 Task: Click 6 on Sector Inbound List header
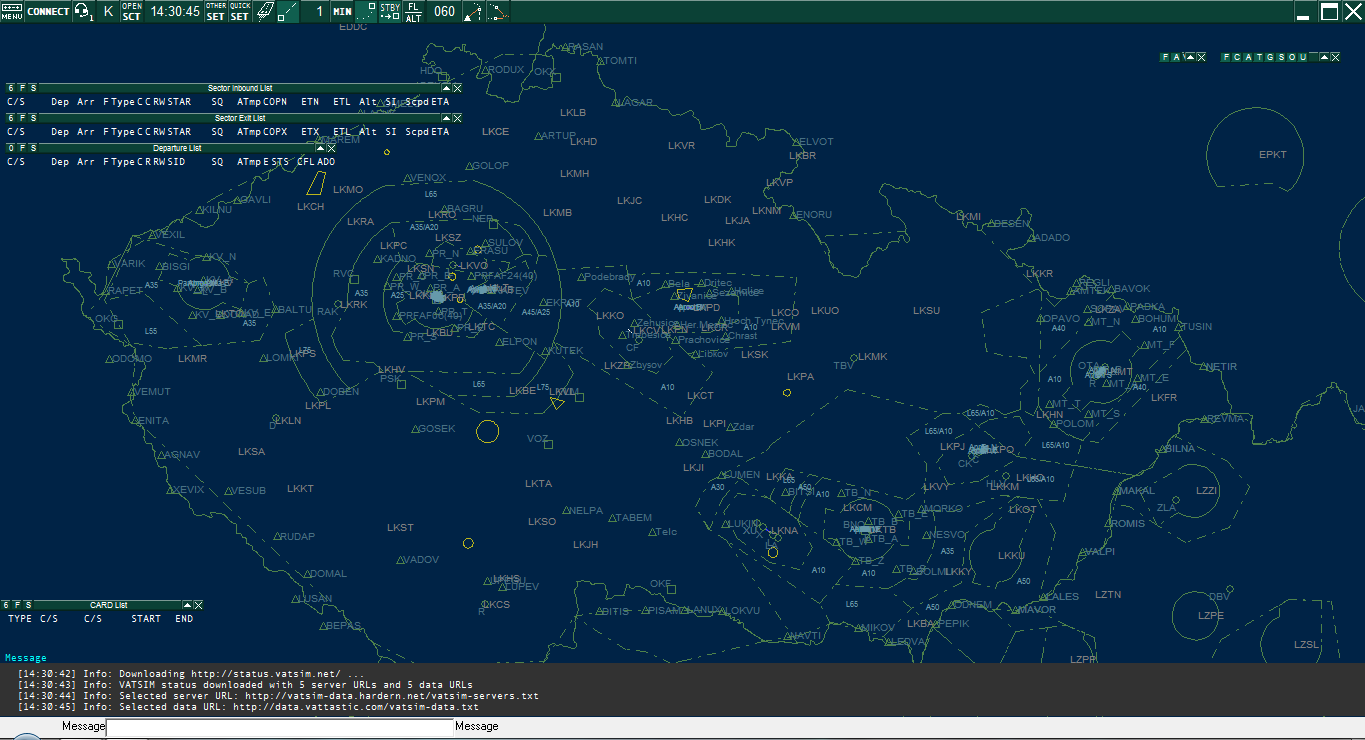coord(10,88)
